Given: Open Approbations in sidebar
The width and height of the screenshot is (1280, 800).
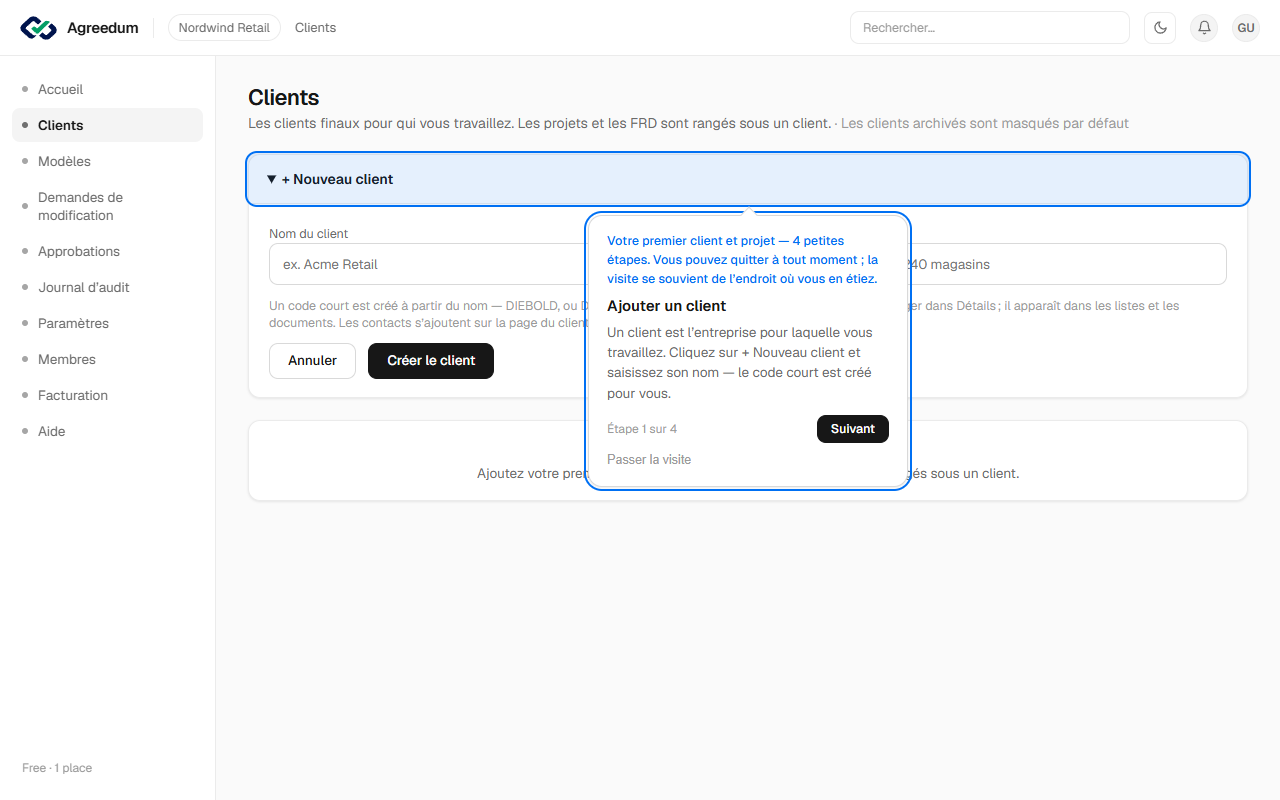Looking at the screenshot, I should click(x=107, y=251).
